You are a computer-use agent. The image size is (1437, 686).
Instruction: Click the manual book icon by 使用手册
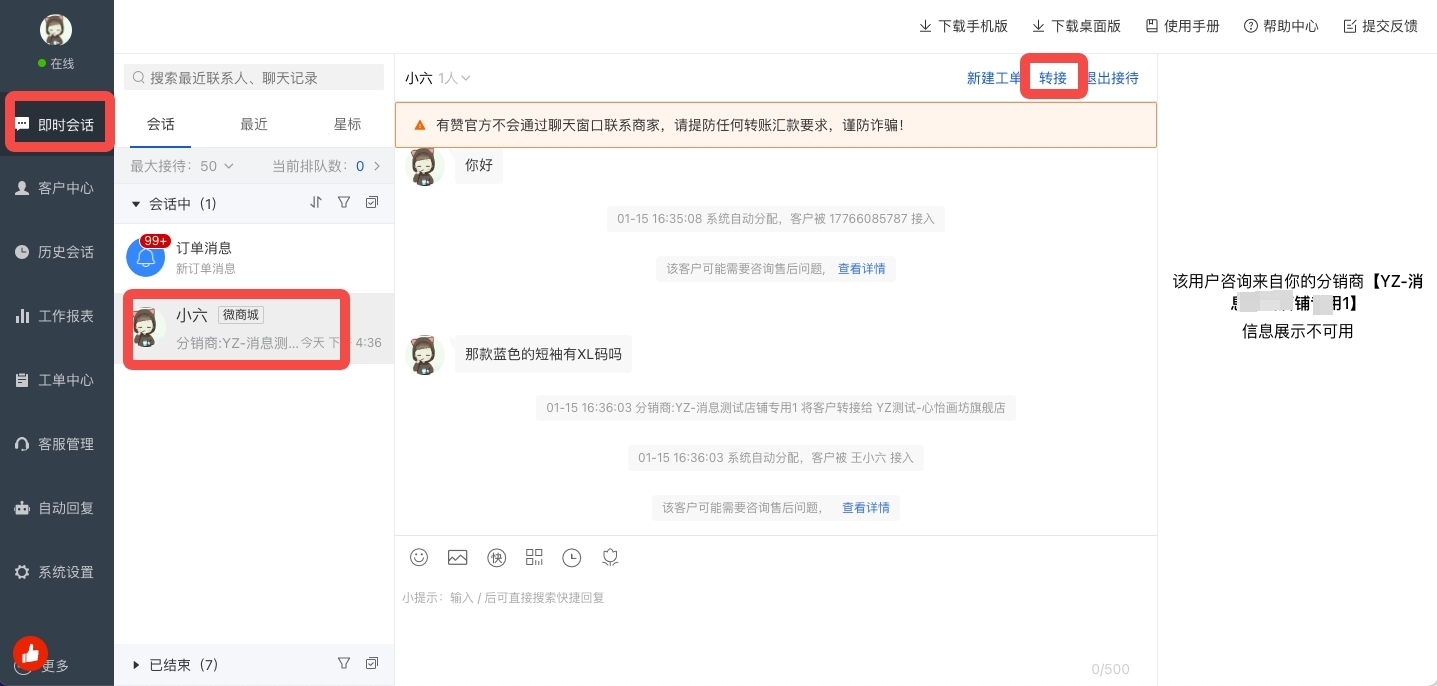tap(1151, 26)
